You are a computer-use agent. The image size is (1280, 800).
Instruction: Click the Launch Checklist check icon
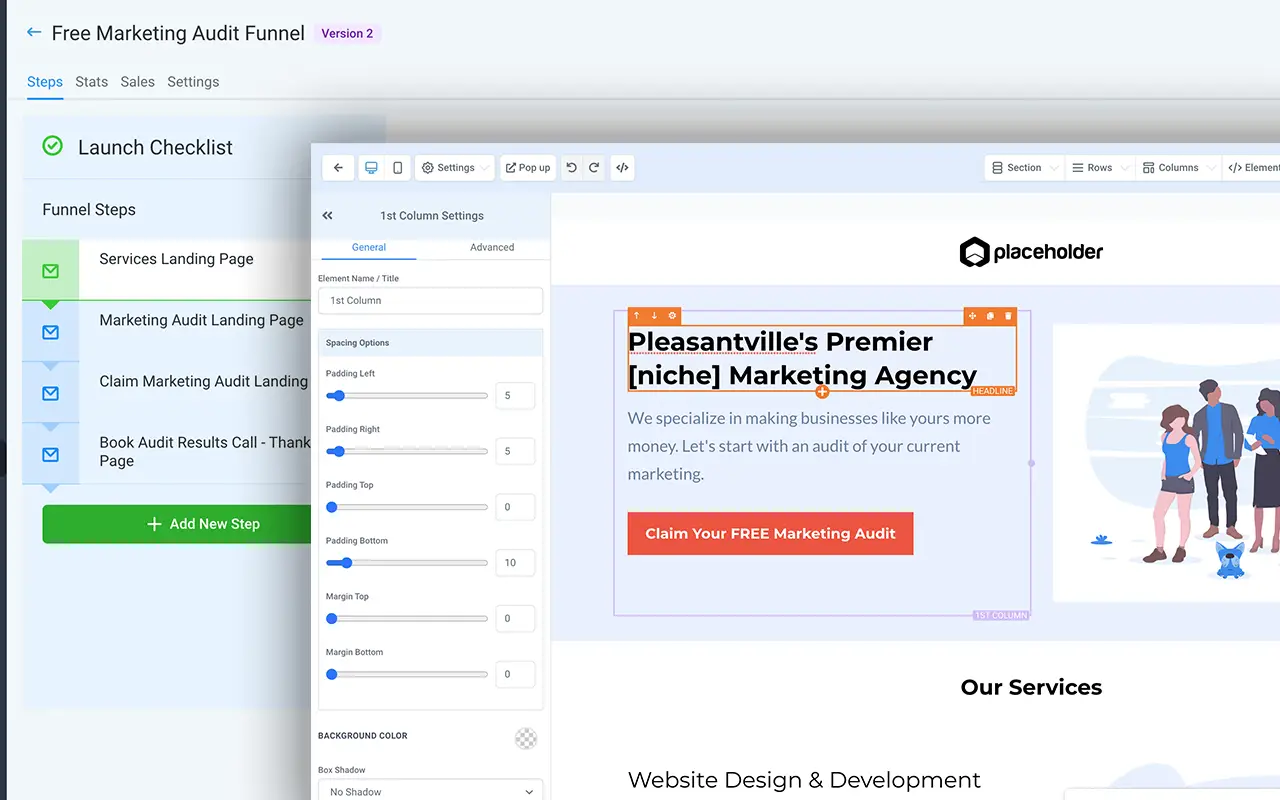pos(52,146)
